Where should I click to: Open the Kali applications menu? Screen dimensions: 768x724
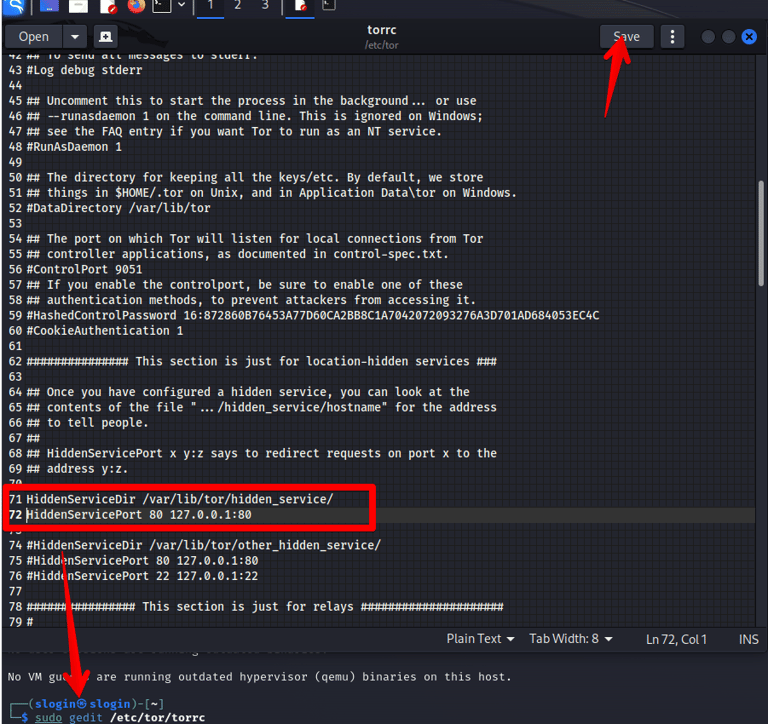pyautogui.click(x=14, y=6)
